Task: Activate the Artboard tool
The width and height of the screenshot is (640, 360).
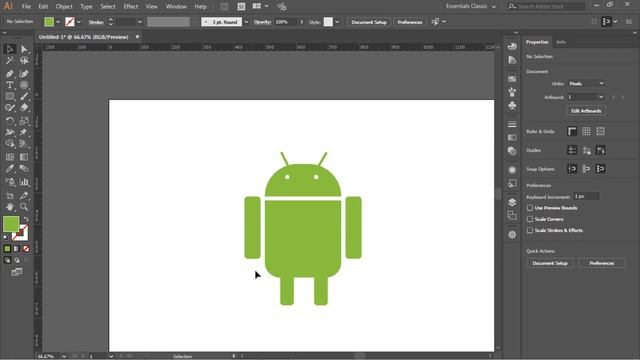Action: click(10, 196)
